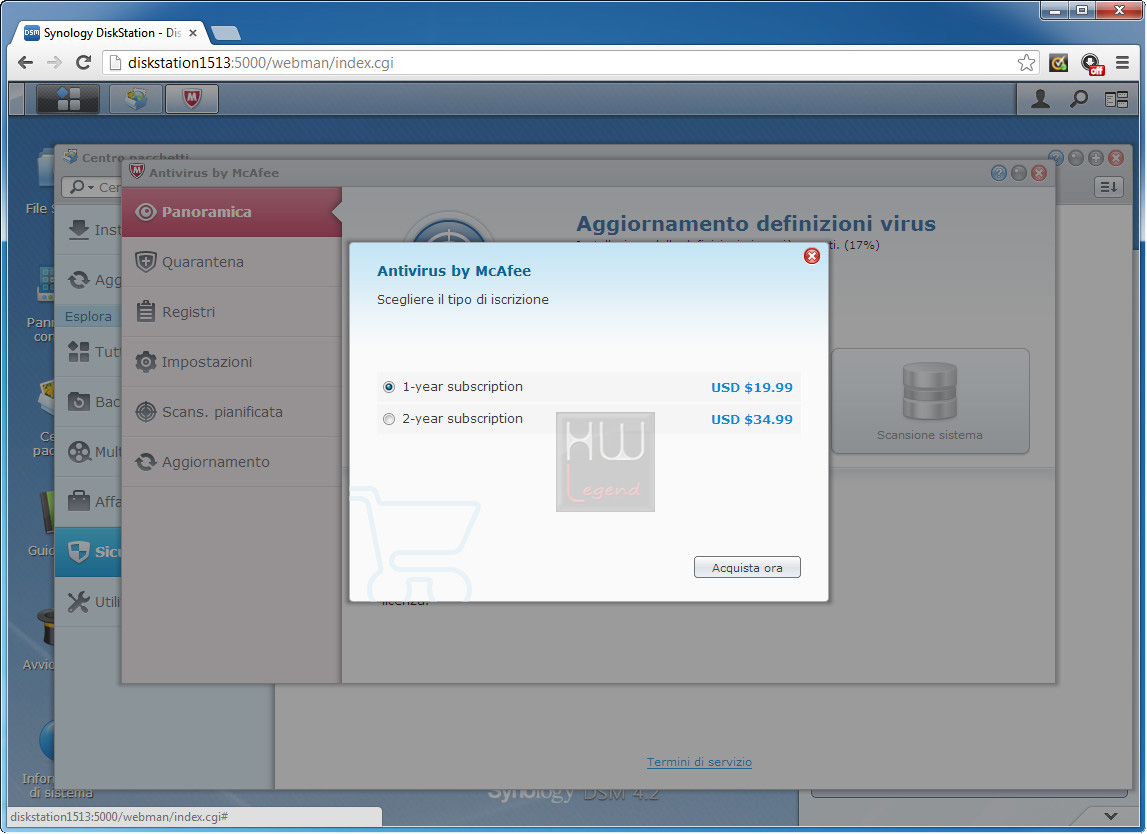Open help for Antivirus by McAfee window

coord(999,173)
